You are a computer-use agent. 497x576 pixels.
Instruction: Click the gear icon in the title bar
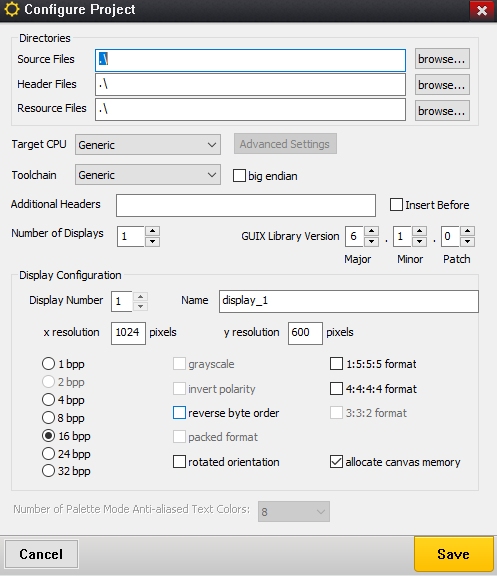(12, 10)
